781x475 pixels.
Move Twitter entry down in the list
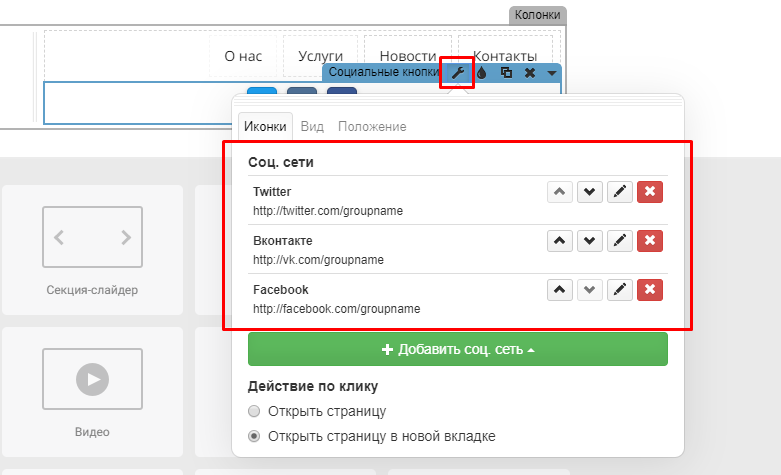(x=590, y=192)
